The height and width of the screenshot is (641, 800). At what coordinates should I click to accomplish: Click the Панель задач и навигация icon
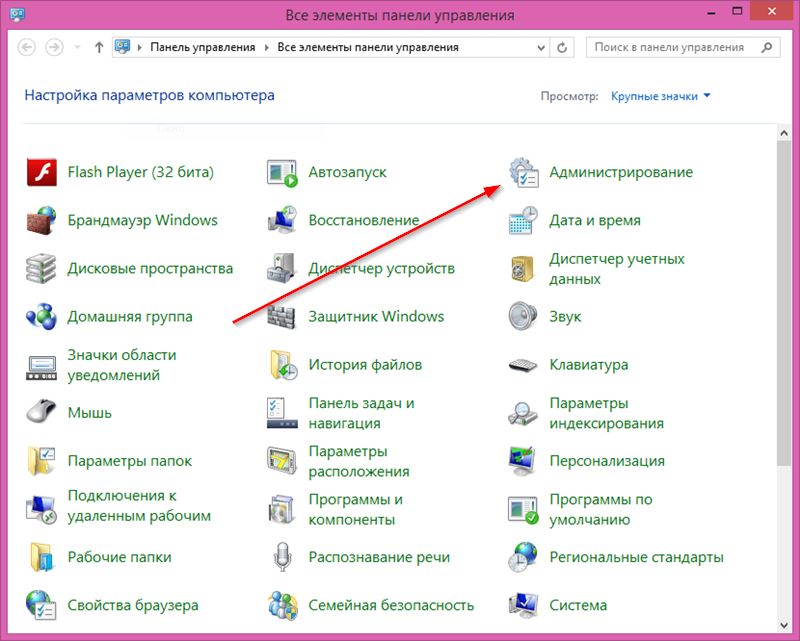click(282, 413)
